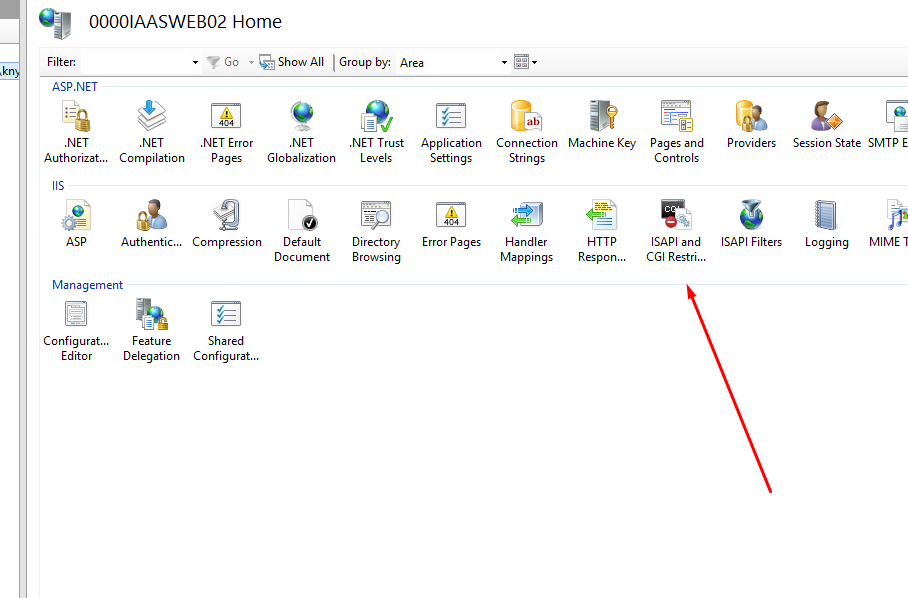This screenshot has width=908, height=598.
Task: Click the server icon beside Home title
Action: [56, 23]
